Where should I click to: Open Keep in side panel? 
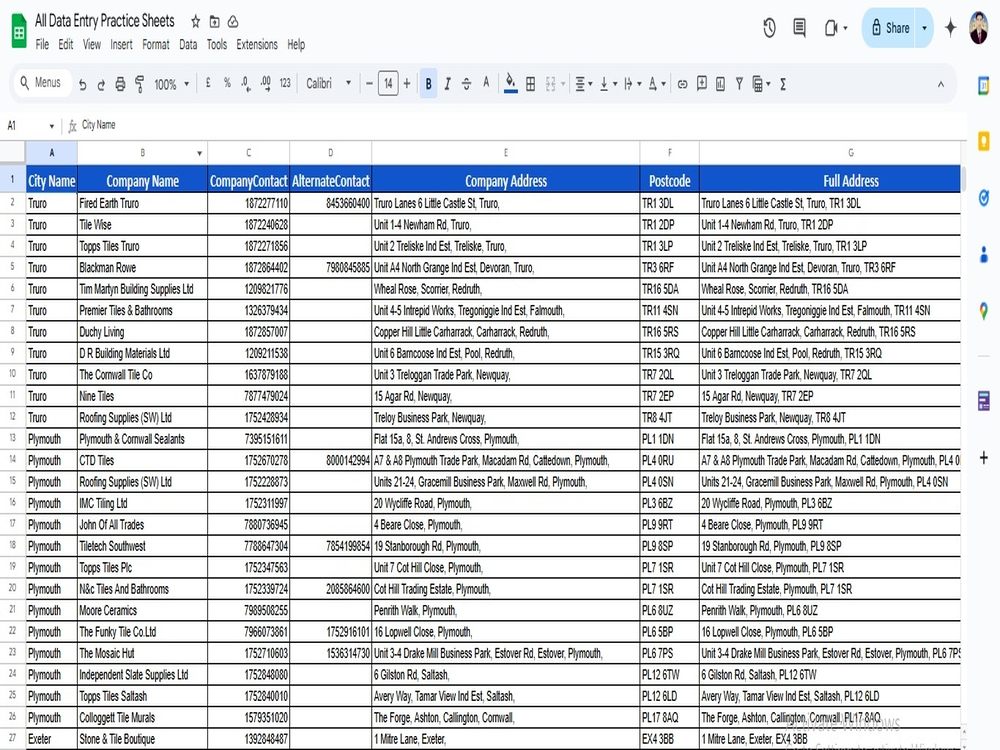tap(983, 141)
